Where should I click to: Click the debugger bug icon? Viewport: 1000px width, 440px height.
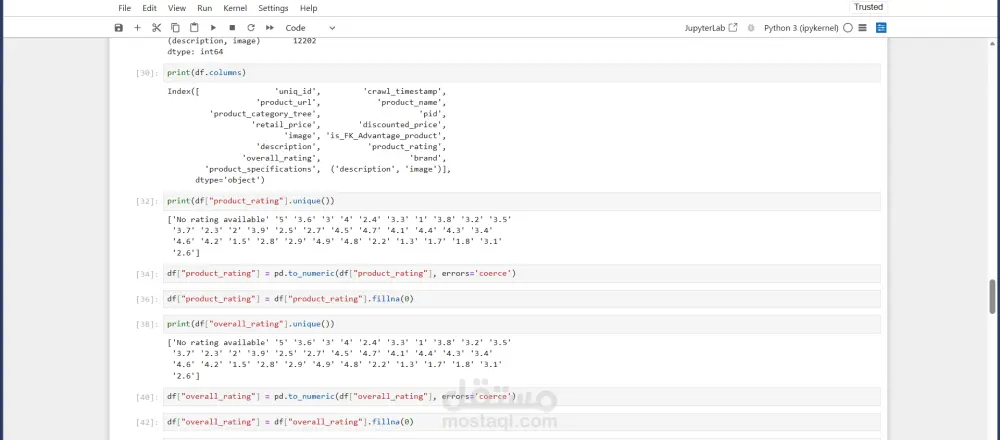(x=751, y=28)
